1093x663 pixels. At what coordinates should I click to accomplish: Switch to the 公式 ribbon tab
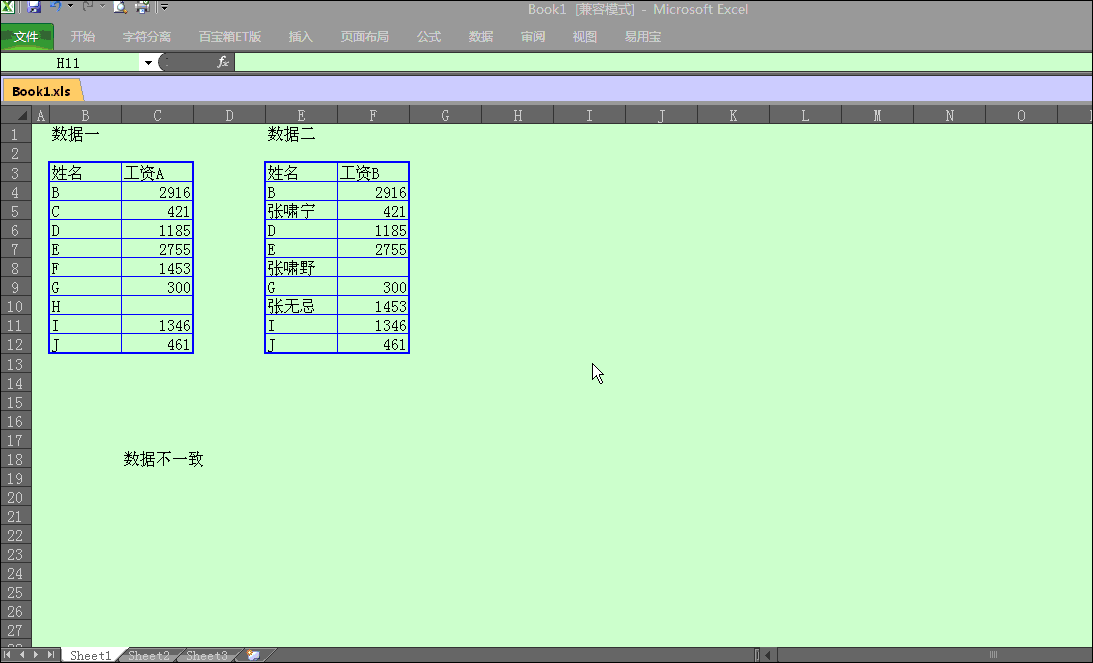click(x=429, y=37)
